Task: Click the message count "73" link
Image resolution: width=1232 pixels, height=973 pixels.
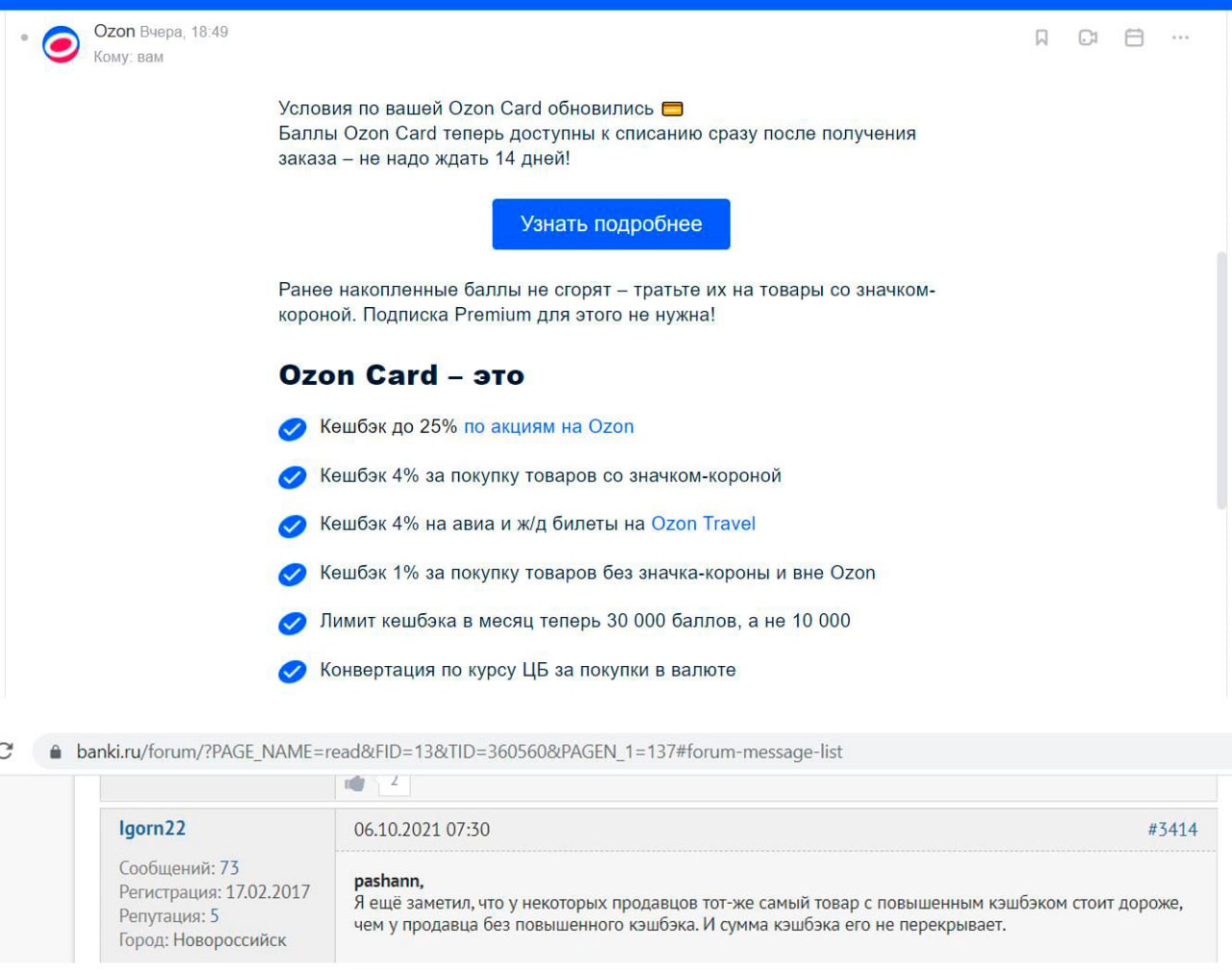Action: 229,868
